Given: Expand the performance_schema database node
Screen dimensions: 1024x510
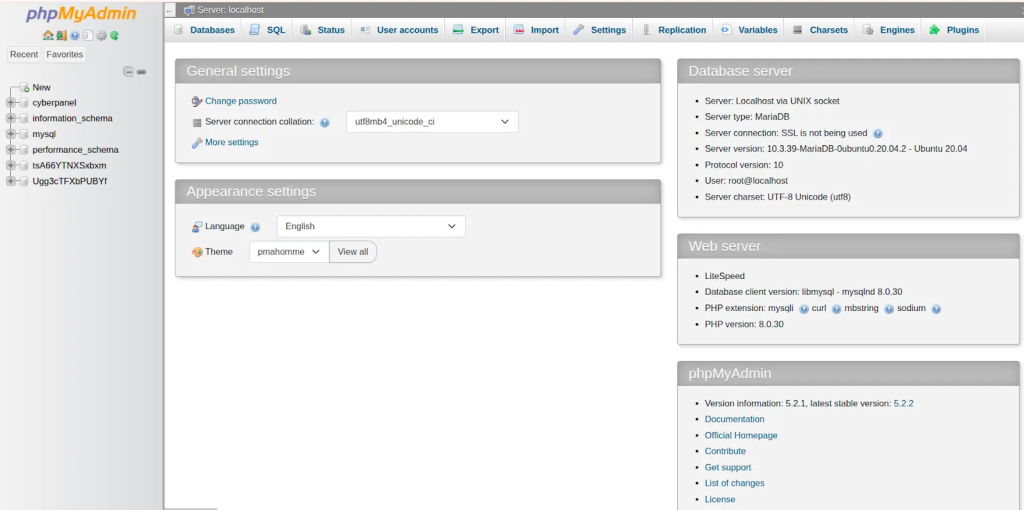Looking at the screenshot, I should (11, 149).
